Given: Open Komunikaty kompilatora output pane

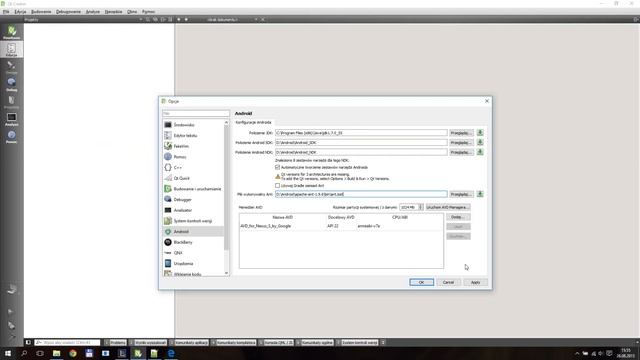Looking at the screenshot, I should [x=234, y=342].
